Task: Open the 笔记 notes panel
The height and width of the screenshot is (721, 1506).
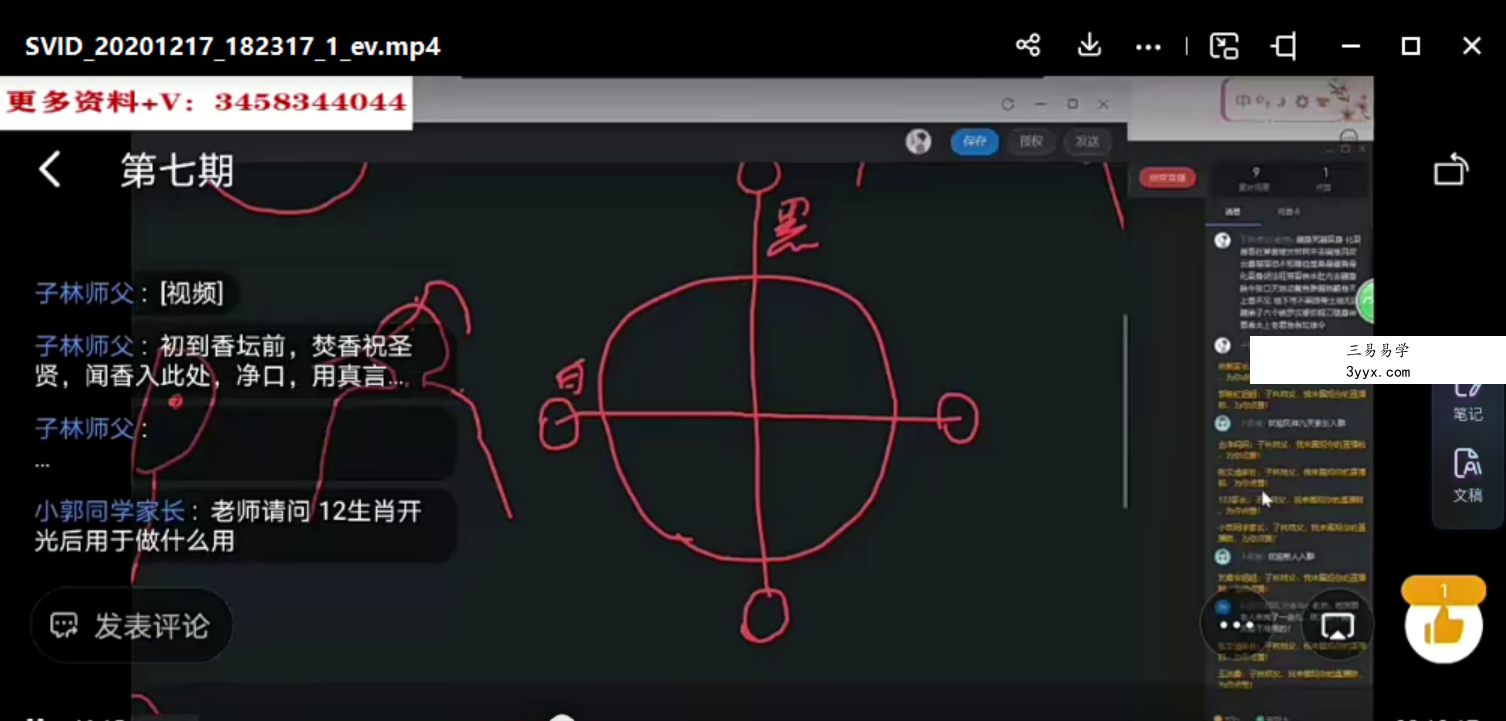Action: pos(1467,403)
